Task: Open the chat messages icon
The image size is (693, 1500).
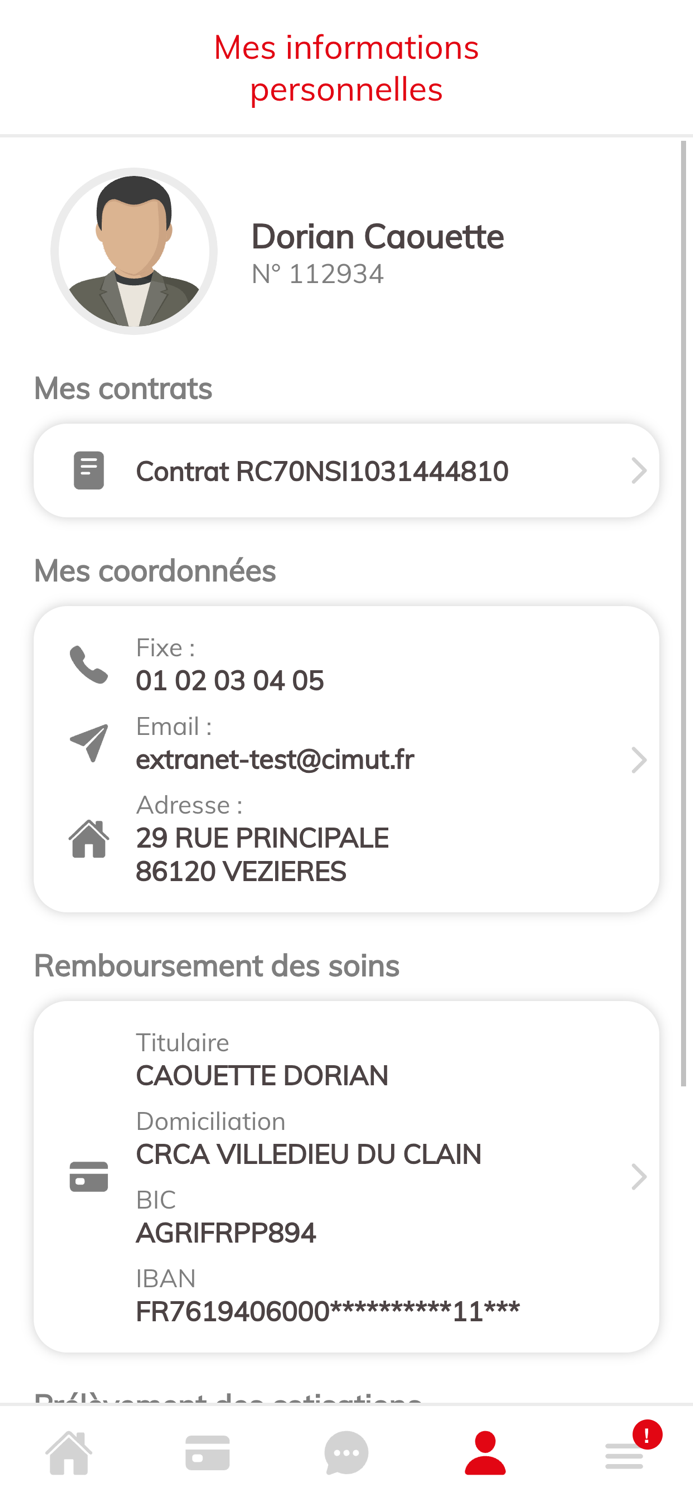Action: tap(346, 1451)
